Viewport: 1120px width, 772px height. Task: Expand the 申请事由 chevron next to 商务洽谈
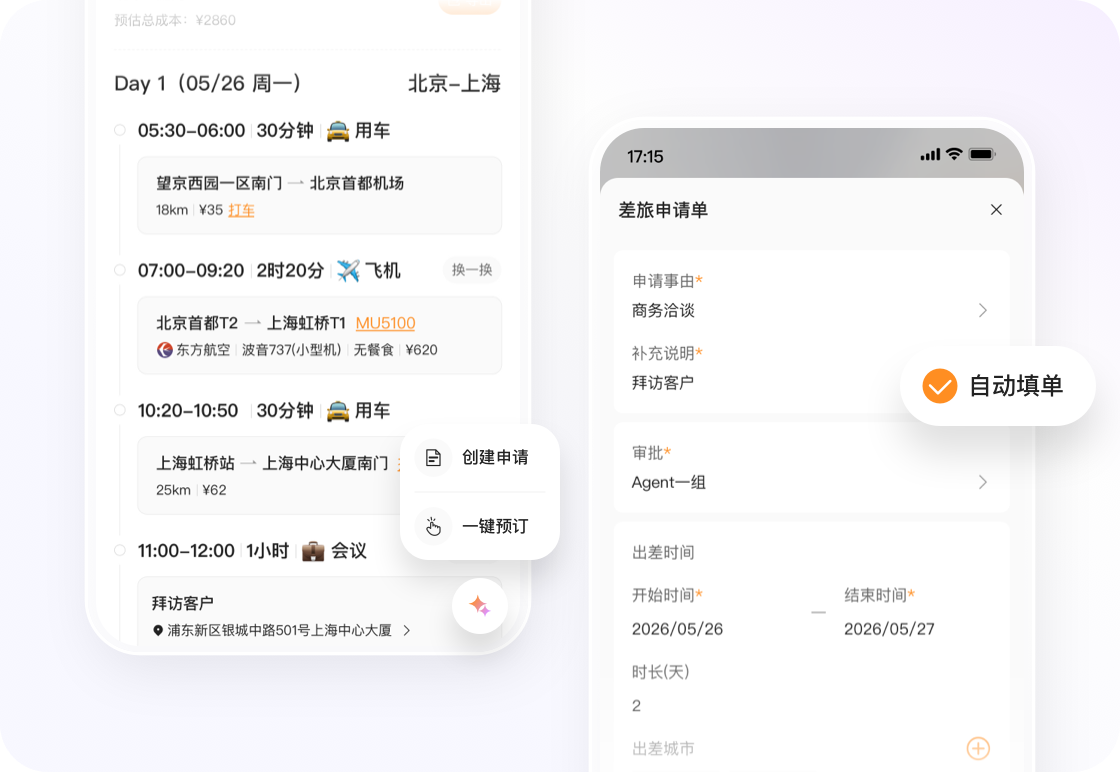coord(983,310)
